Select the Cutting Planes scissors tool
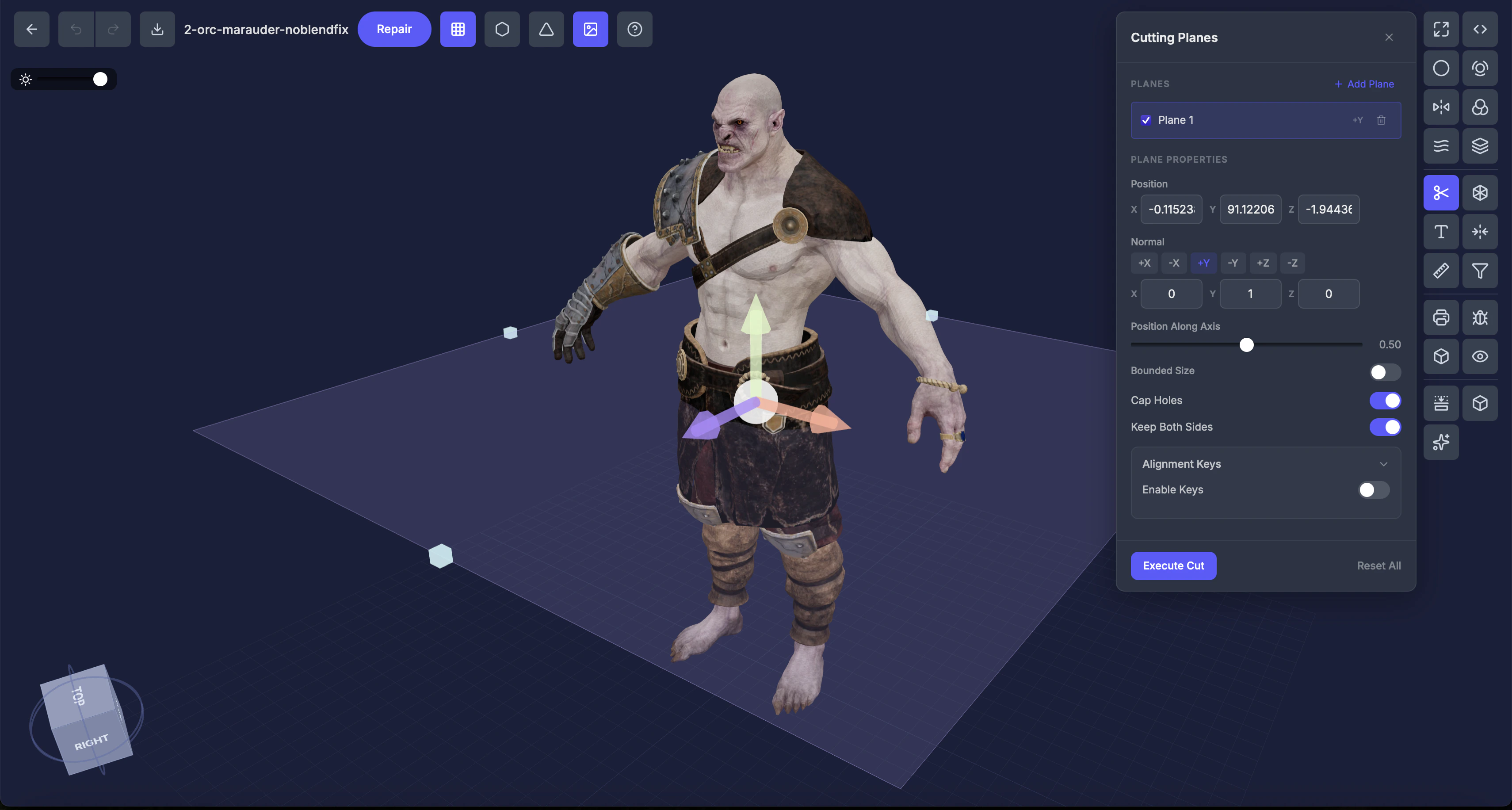This screenshot has width=1512, height=810. point(1441,192)
